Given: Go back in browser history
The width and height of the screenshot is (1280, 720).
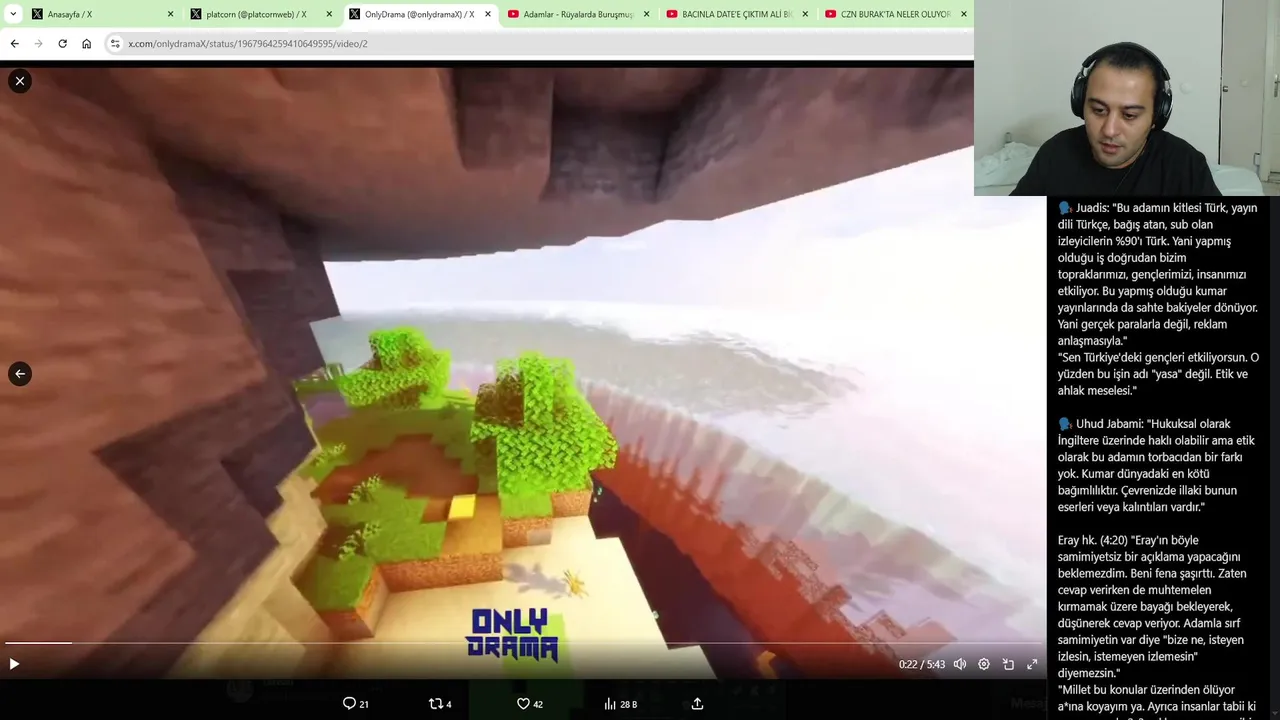Looking at the screenshot, I should tap(14, 44).
